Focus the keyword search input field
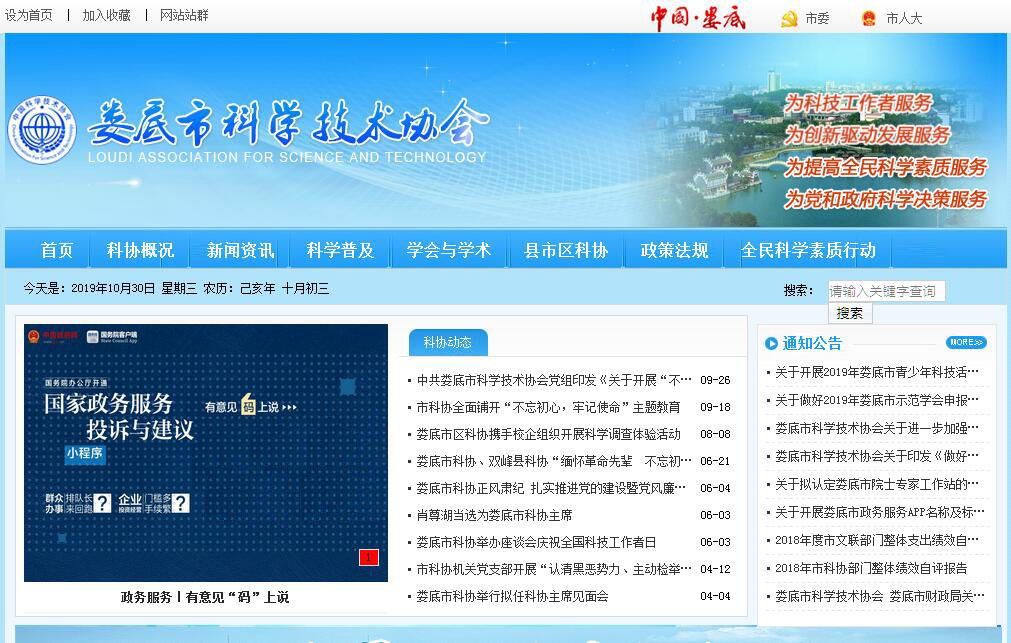Viewport: 1011px width, 643px height. coord(886,291)
